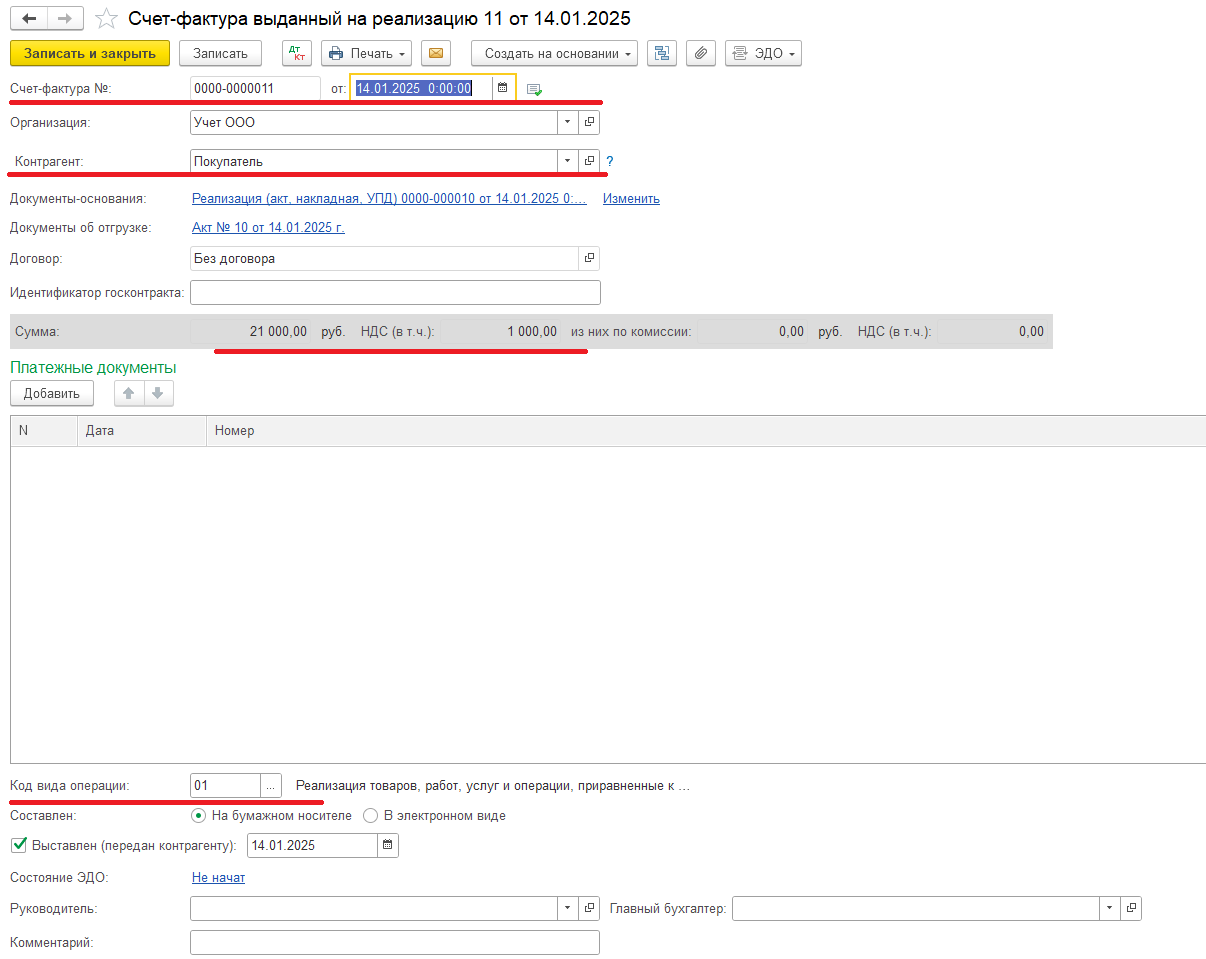Click Записать и закрыть button
This screenshot has height=959, width=1206.
[x=90, y=53]
